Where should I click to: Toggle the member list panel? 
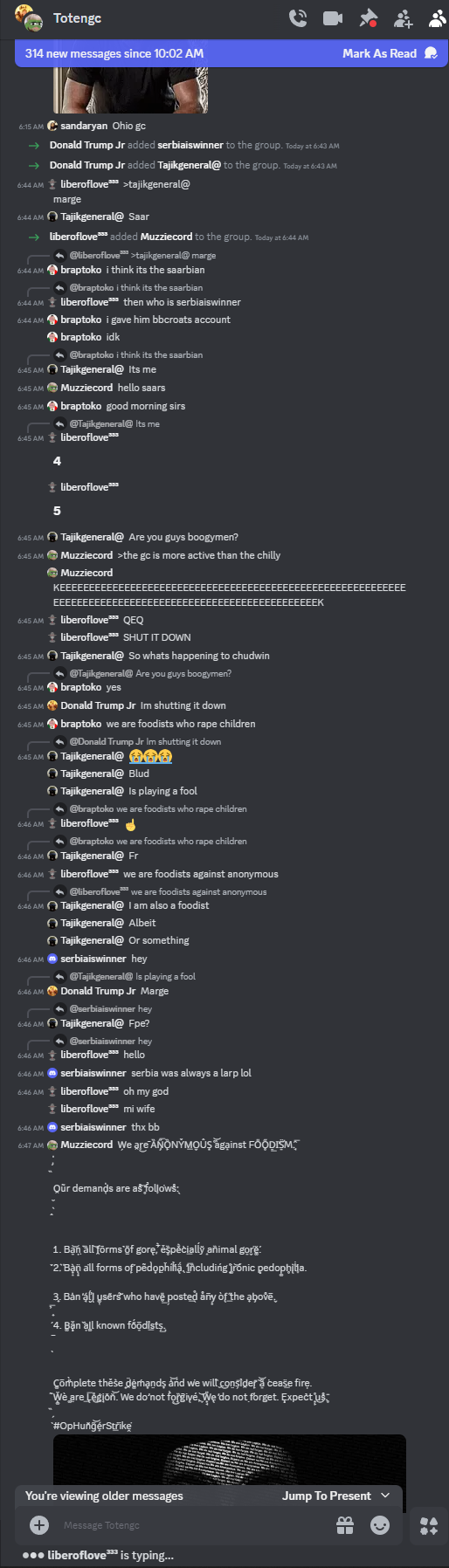[437, 18]
